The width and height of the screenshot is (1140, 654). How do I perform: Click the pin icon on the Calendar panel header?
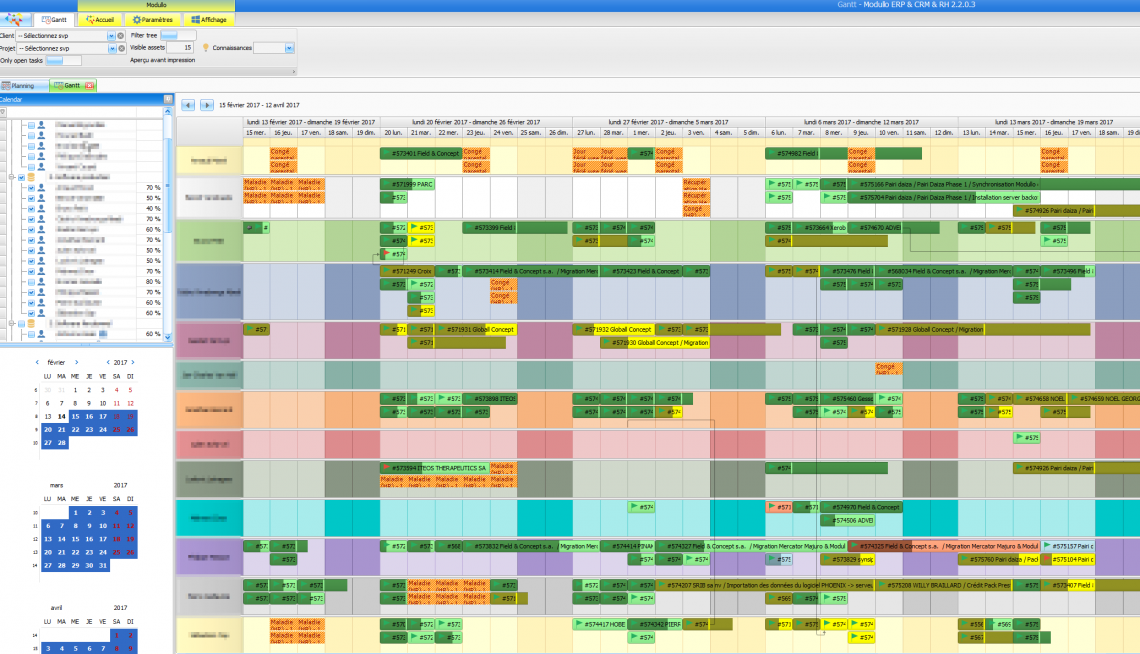coord(166,98)
